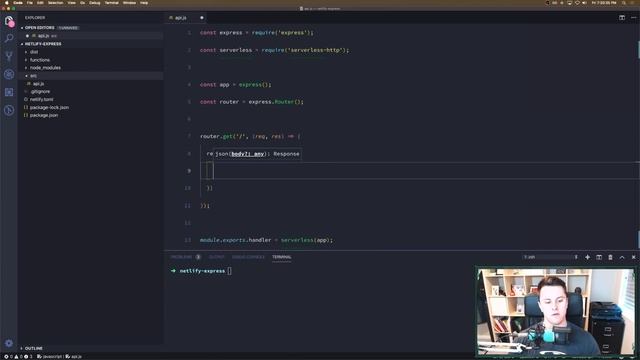Open the terminal shell selector dropdown
640x360 pixels.
[551, 257]
